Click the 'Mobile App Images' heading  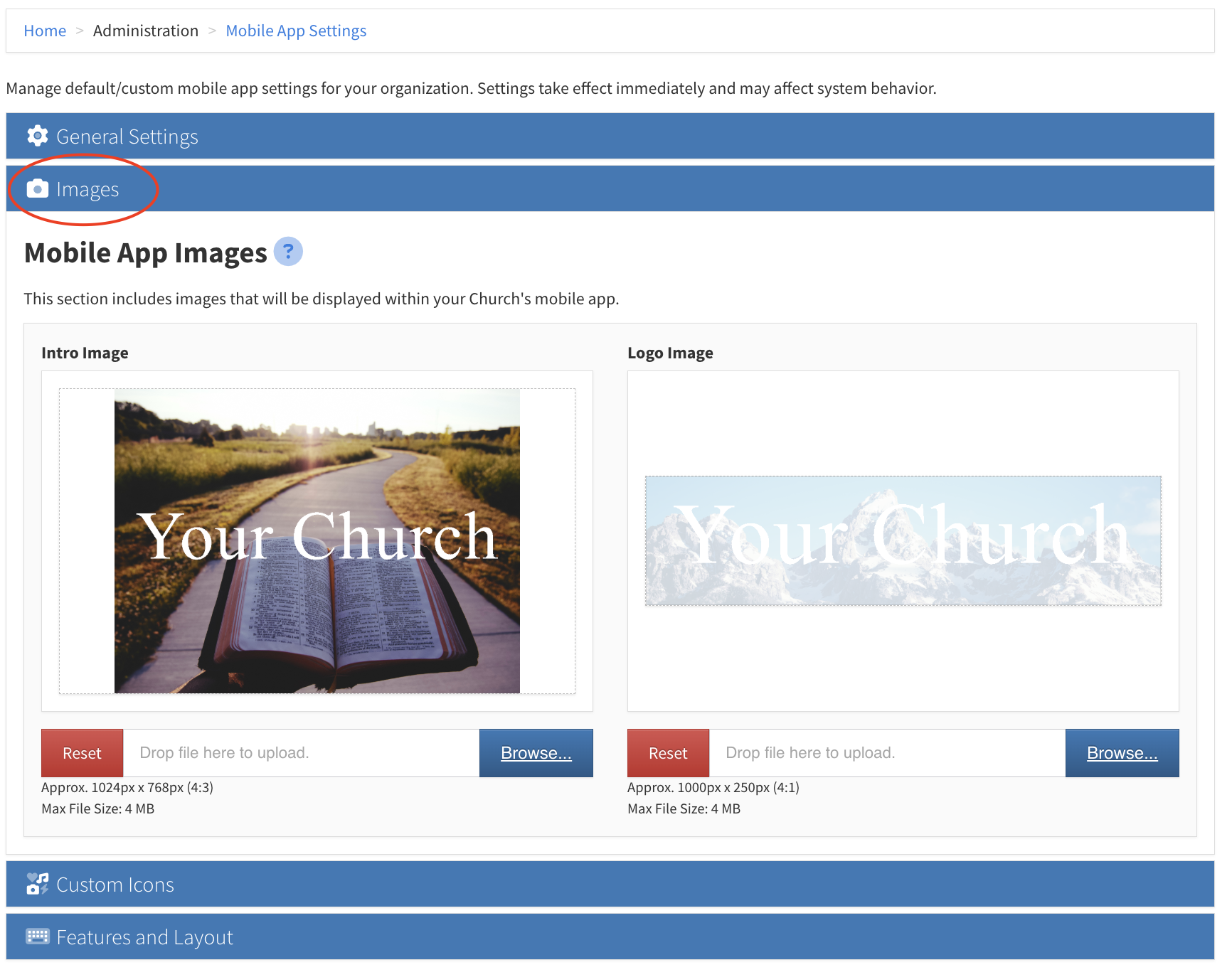146,252
